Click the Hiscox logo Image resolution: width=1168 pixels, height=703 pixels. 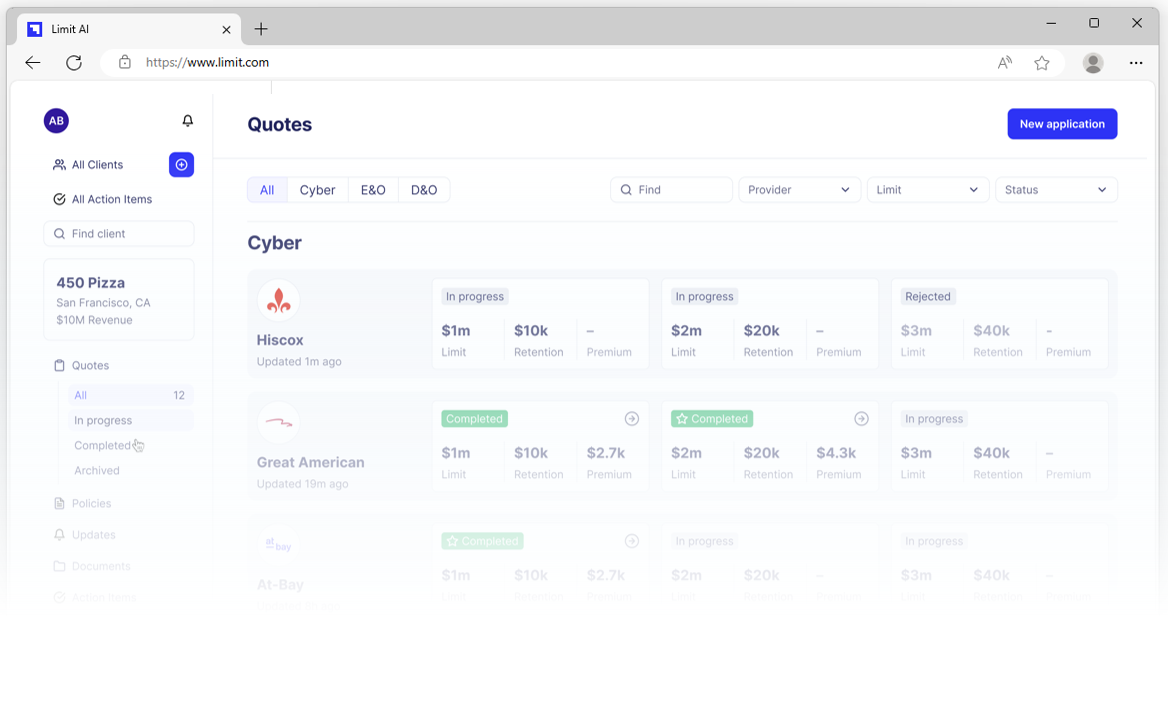click(x=279, y=300)
